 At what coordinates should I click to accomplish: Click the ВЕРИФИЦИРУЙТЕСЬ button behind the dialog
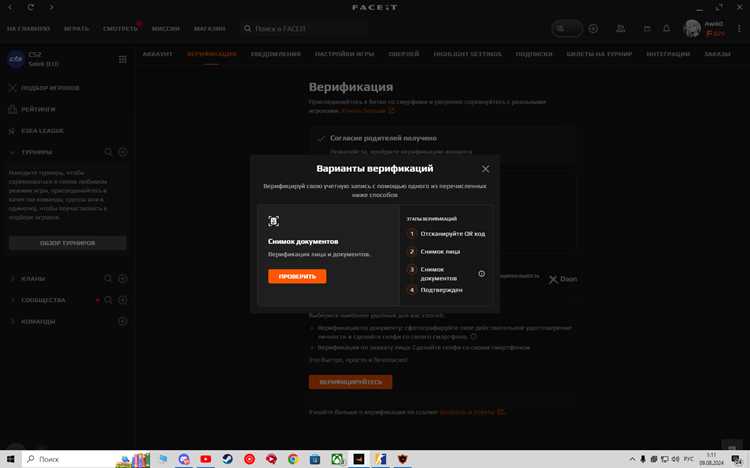coord(350,382)
